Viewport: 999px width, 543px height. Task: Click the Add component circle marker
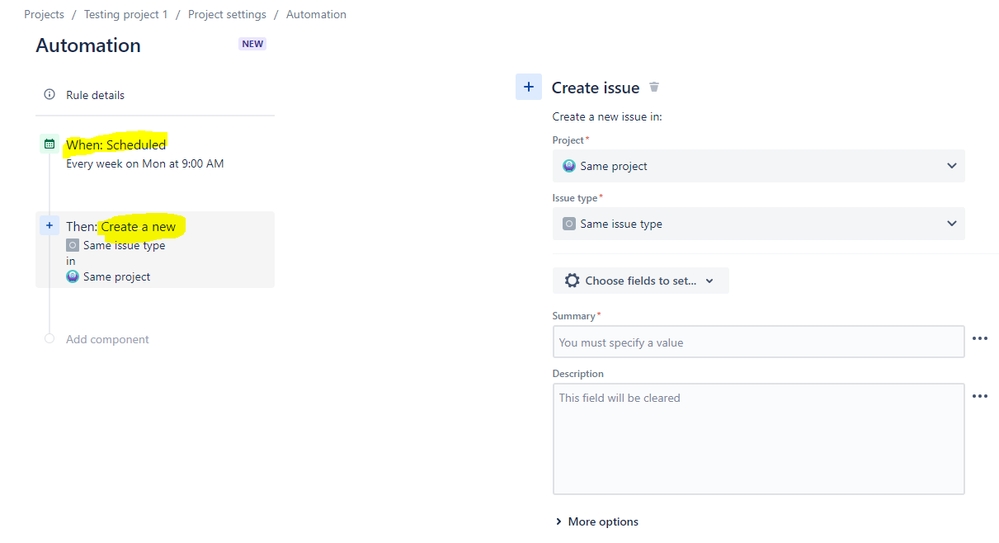click(x=49, y=338)
